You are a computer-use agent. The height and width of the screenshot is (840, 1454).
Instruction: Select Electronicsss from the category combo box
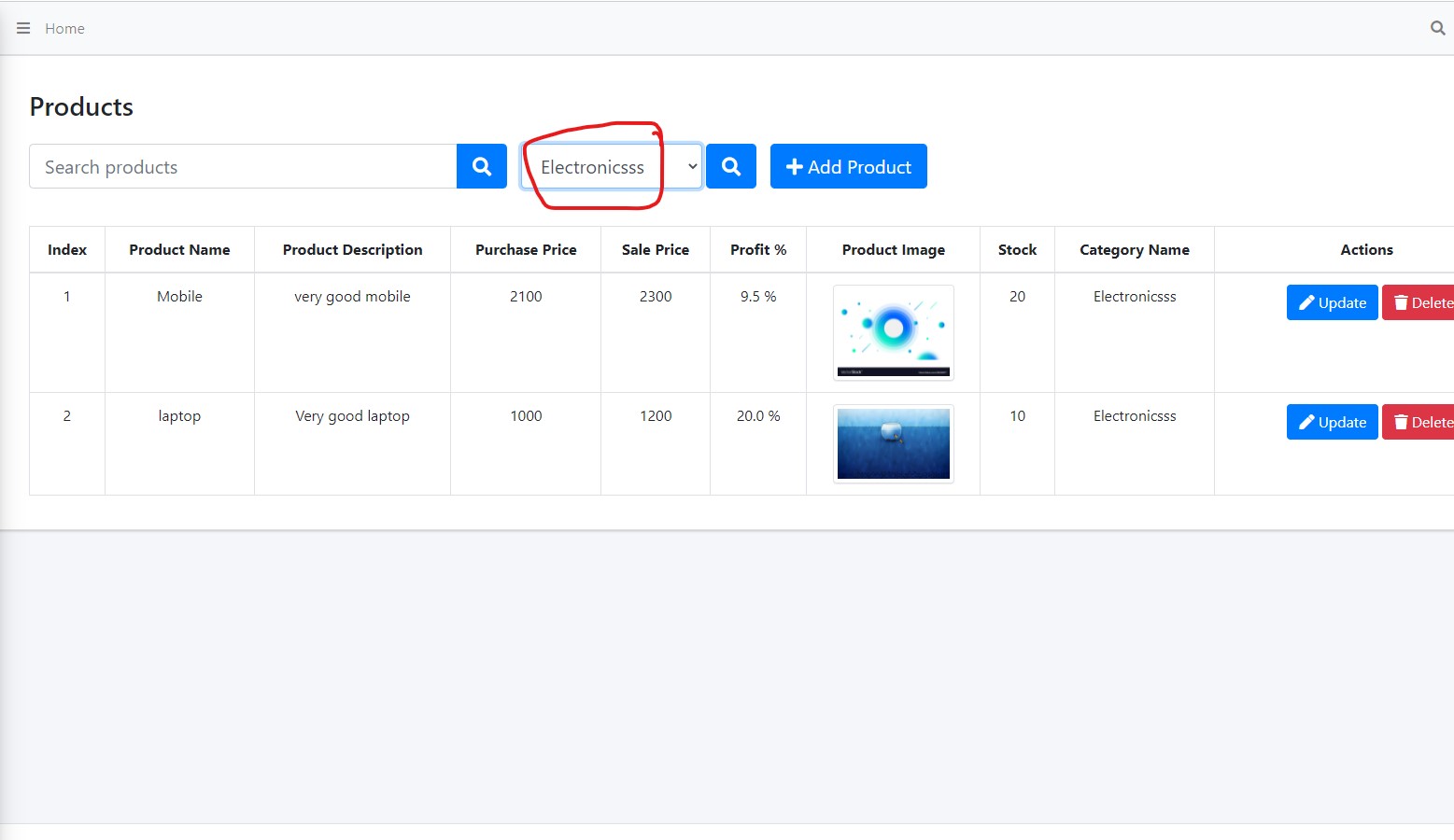[x=611, y=166]
